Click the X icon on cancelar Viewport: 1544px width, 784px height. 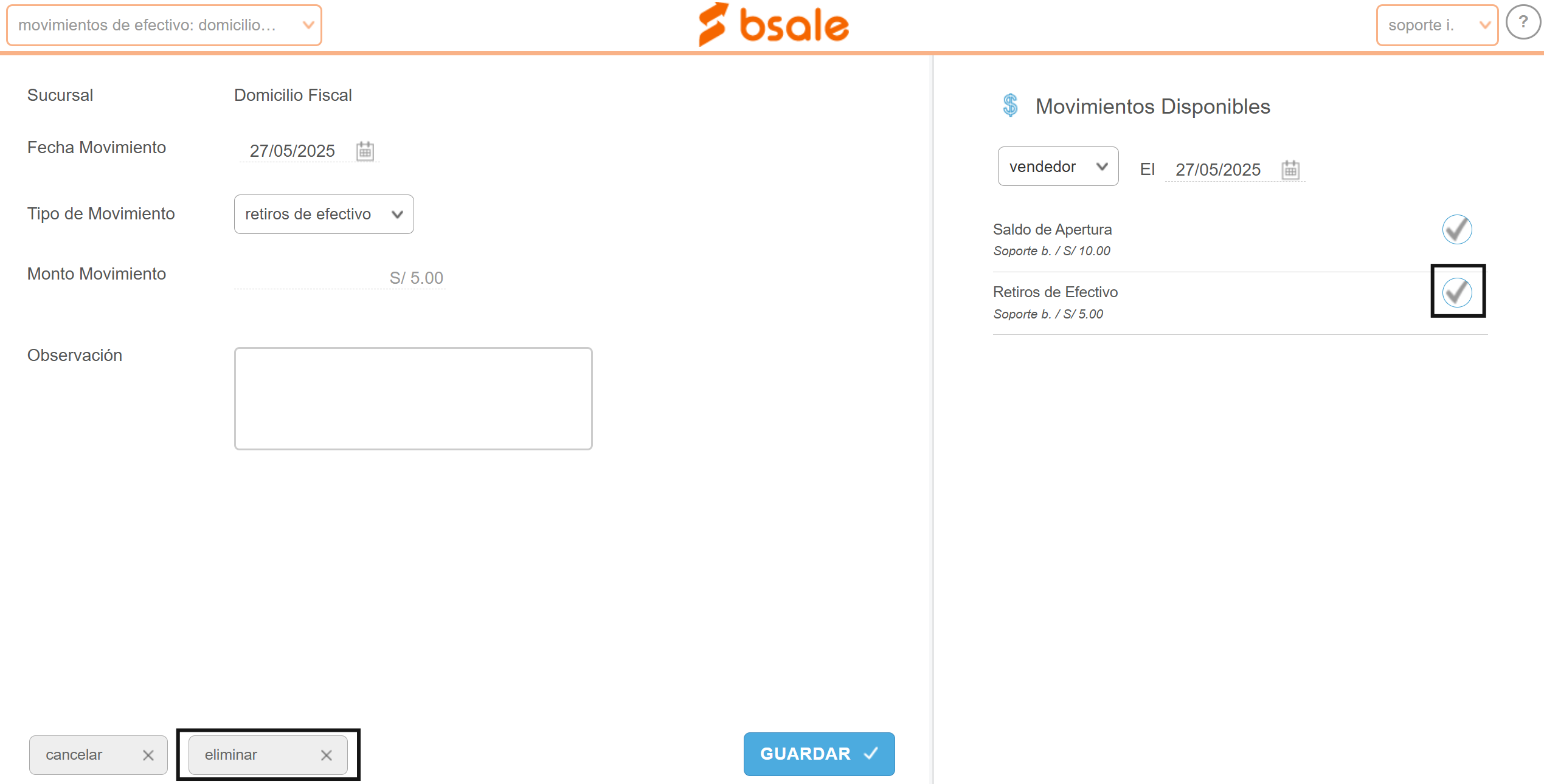click(148, 755)
